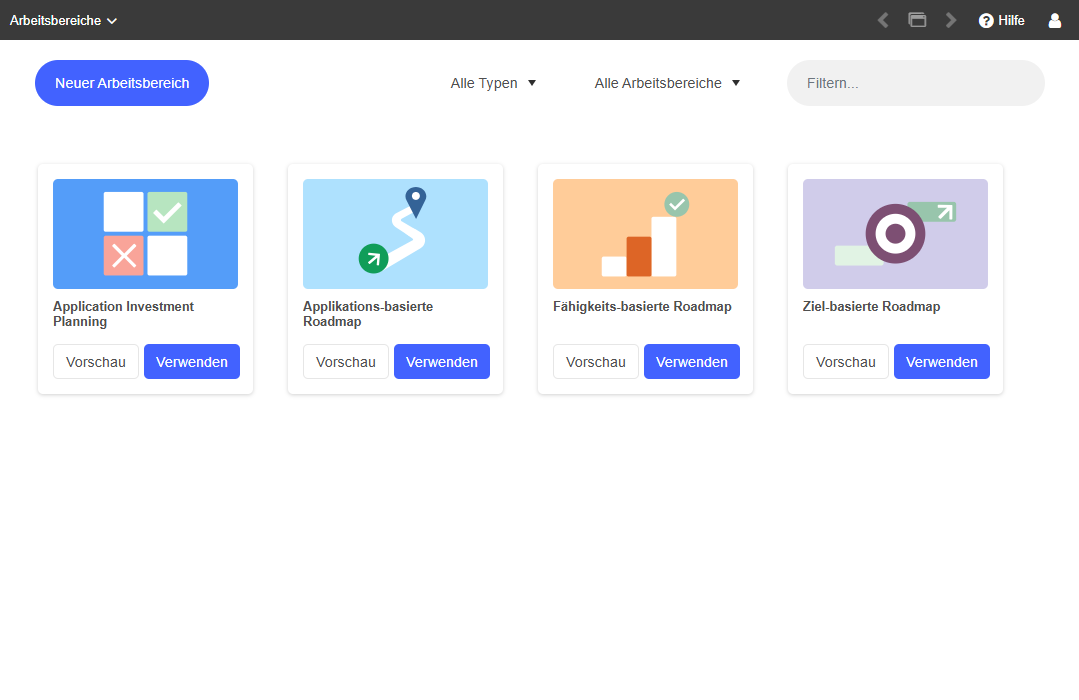Select the Application Investment Planning thumbnail
1079x700 pixels.
(145, 234)
